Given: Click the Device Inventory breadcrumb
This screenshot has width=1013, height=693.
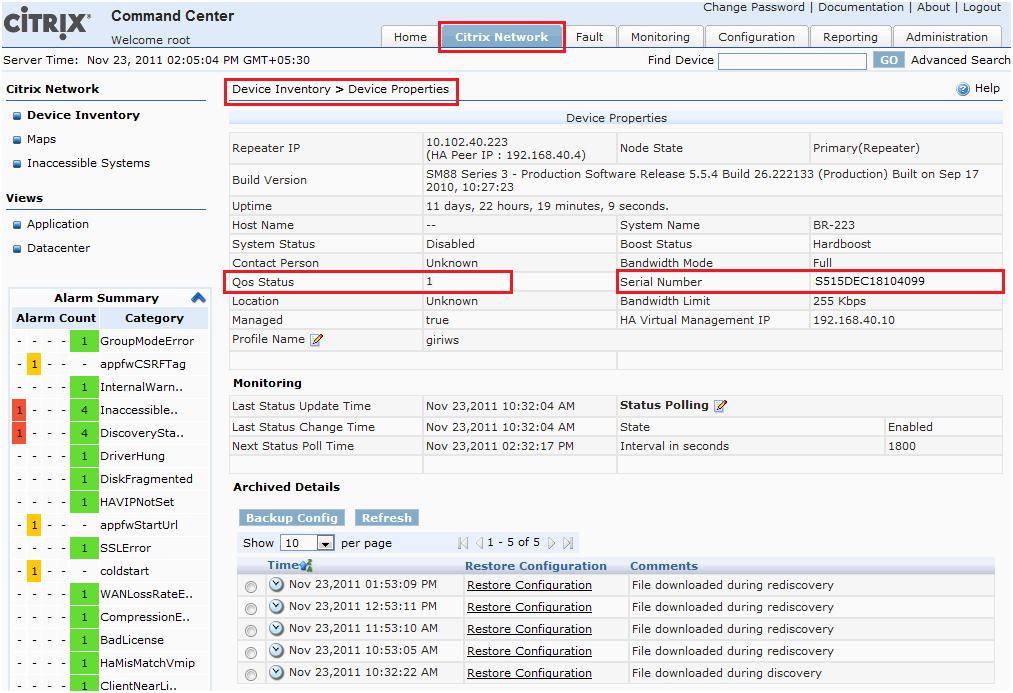Looking at the screenshot, I should 281,89.
